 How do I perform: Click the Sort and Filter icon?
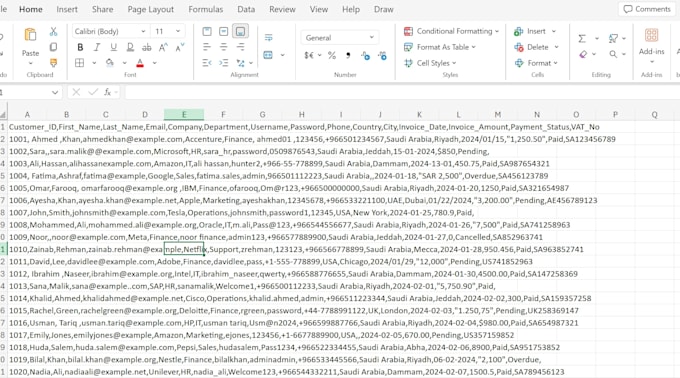pos(613,39)
